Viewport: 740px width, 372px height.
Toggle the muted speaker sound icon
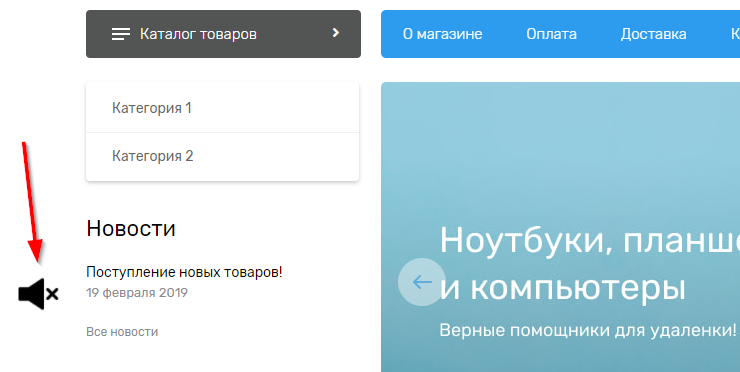point(38,294)
